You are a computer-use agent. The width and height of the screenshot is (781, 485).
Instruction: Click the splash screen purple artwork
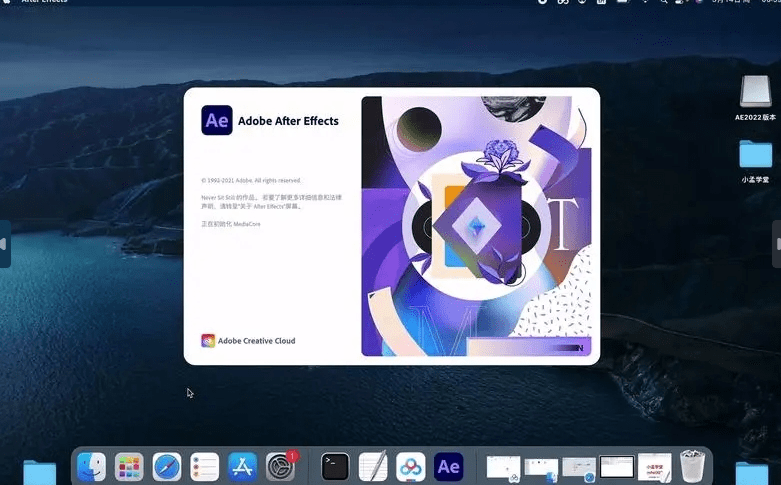click(476, 226)
